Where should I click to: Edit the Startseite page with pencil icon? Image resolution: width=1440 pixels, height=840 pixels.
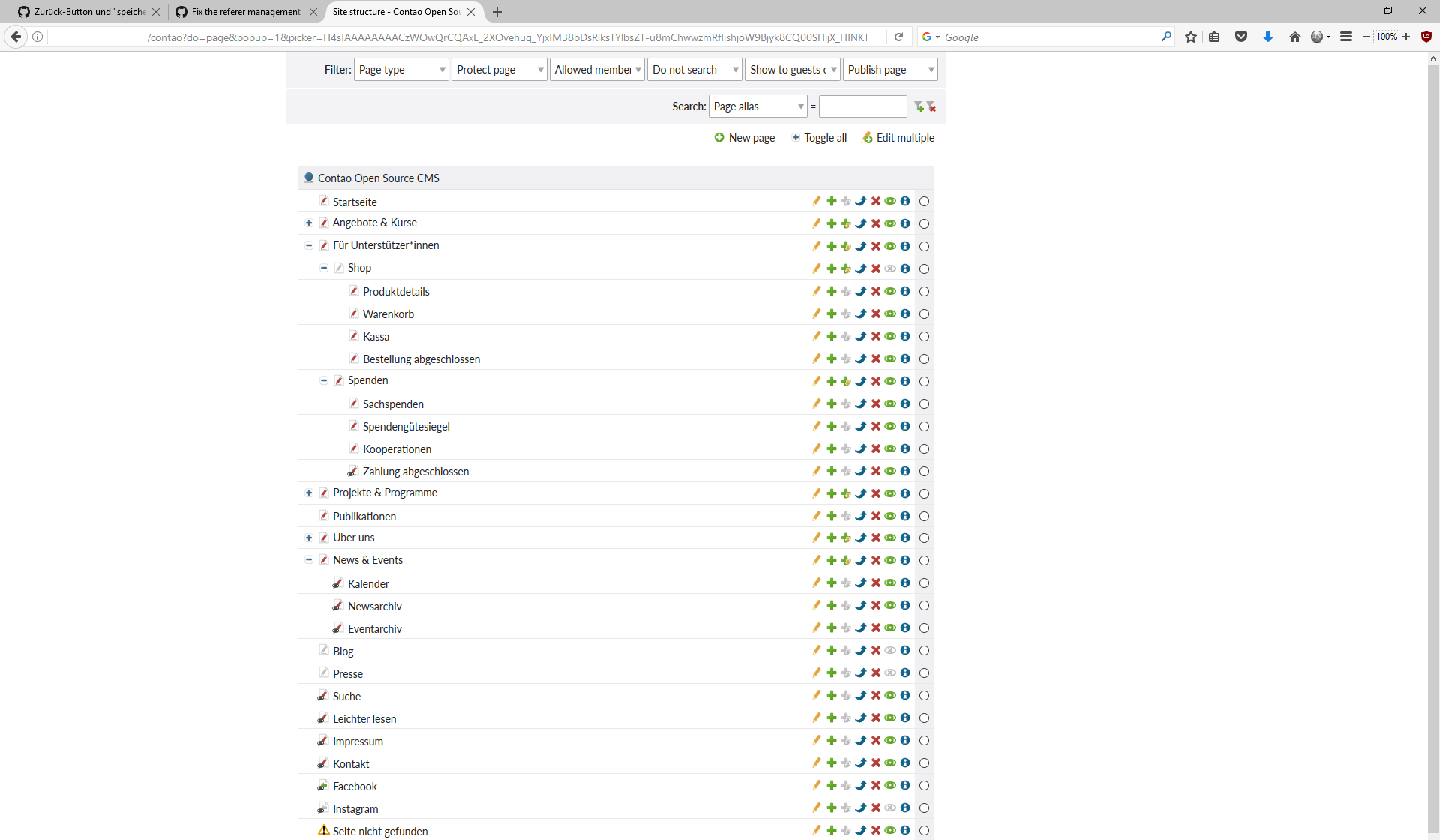(817, 201)
